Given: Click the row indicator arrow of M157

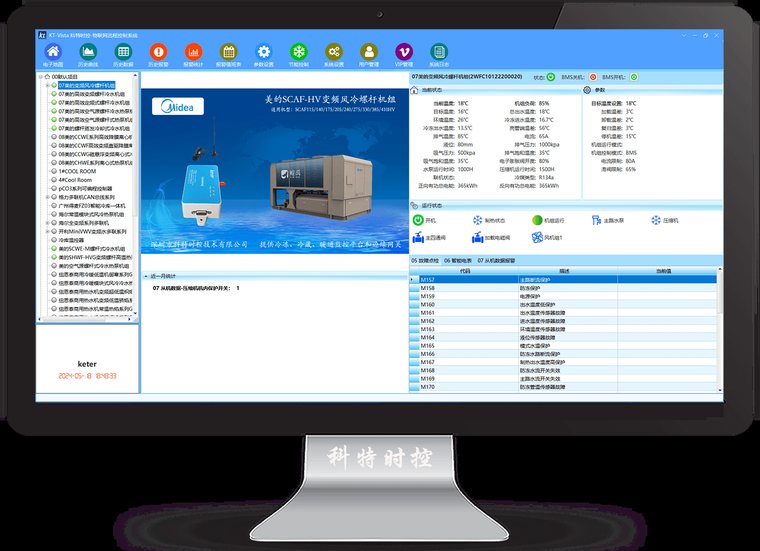Looking at the screenshot, I should 413,280.
